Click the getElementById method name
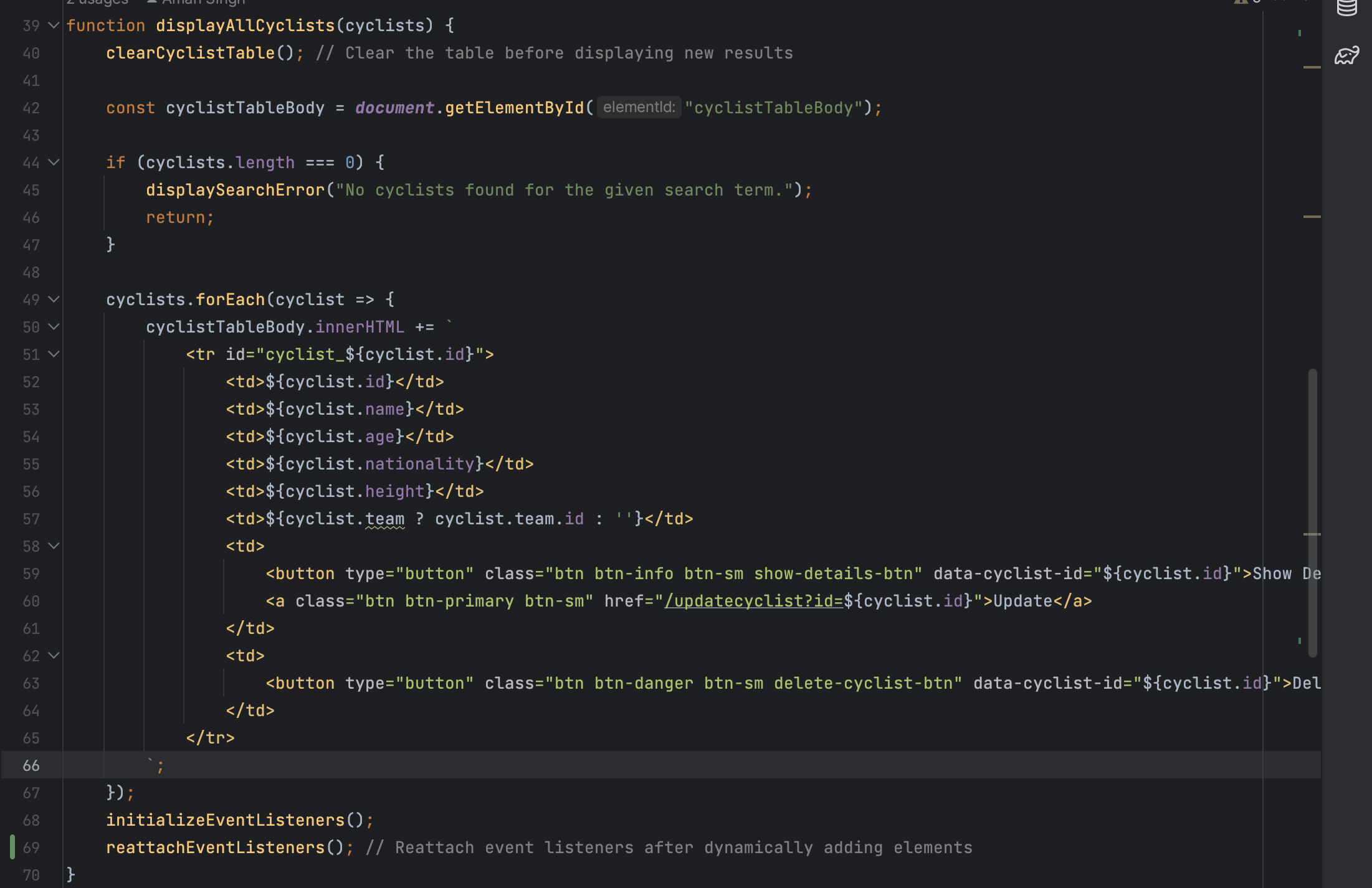 515,108
